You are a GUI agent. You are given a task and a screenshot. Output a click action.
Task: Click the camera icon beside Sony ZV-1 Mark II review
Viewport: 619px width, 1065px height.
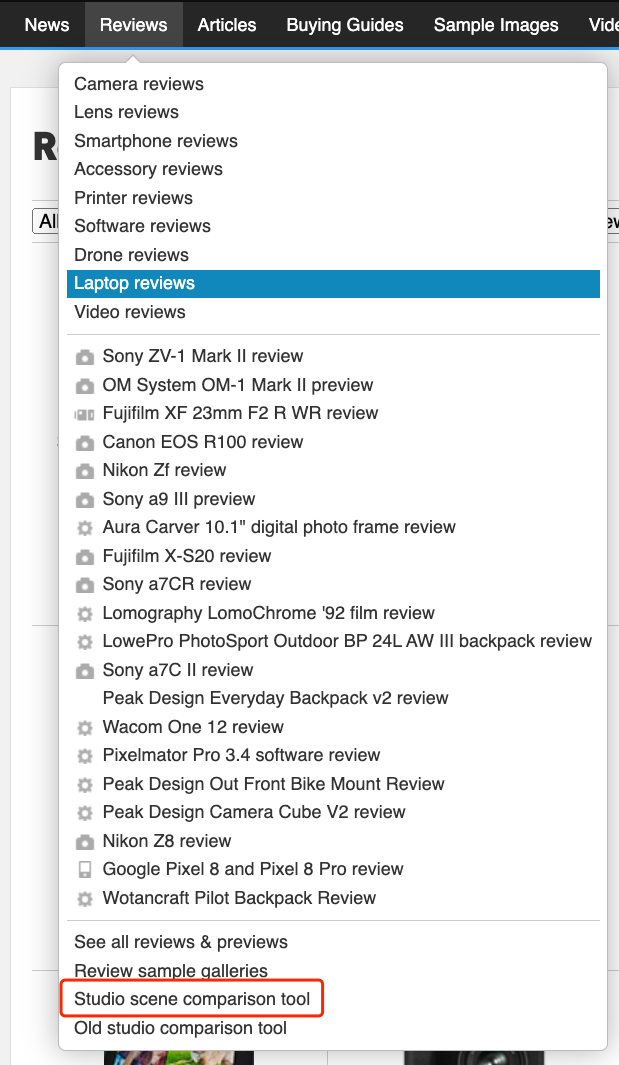[x=85, y=356]
